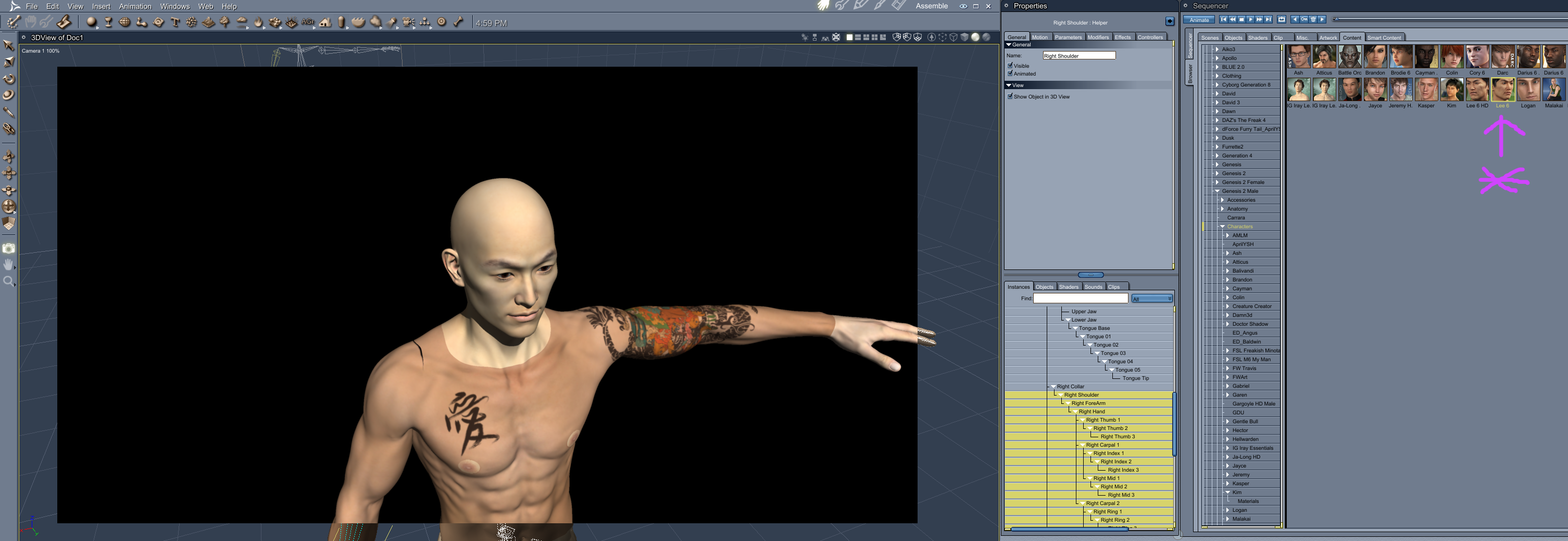Collapse the Kim character folder
Screen dimensions: 1568x541
1228,492
